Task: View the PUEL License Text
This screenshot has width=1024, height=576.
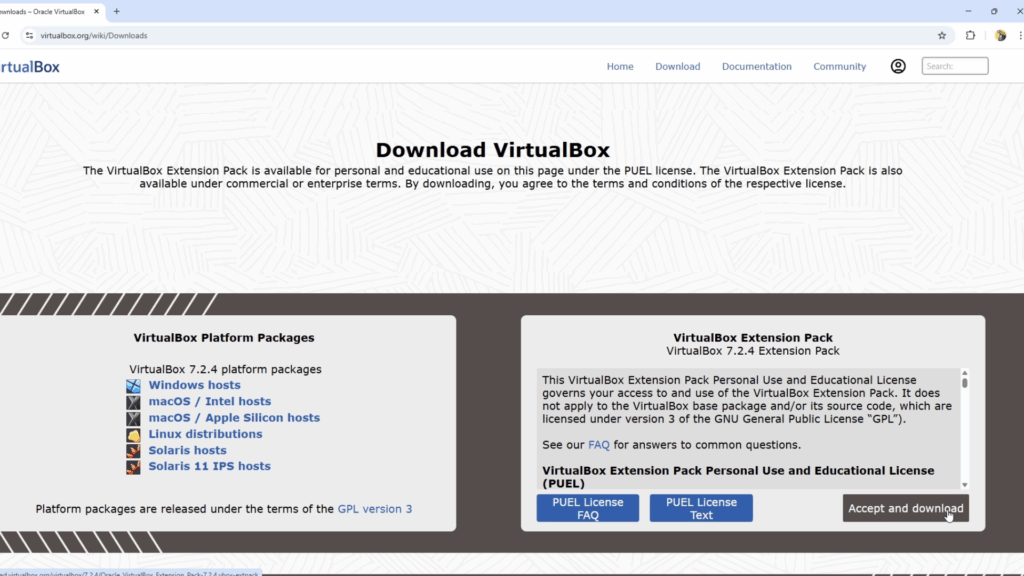Action: [x=700, y=508]
